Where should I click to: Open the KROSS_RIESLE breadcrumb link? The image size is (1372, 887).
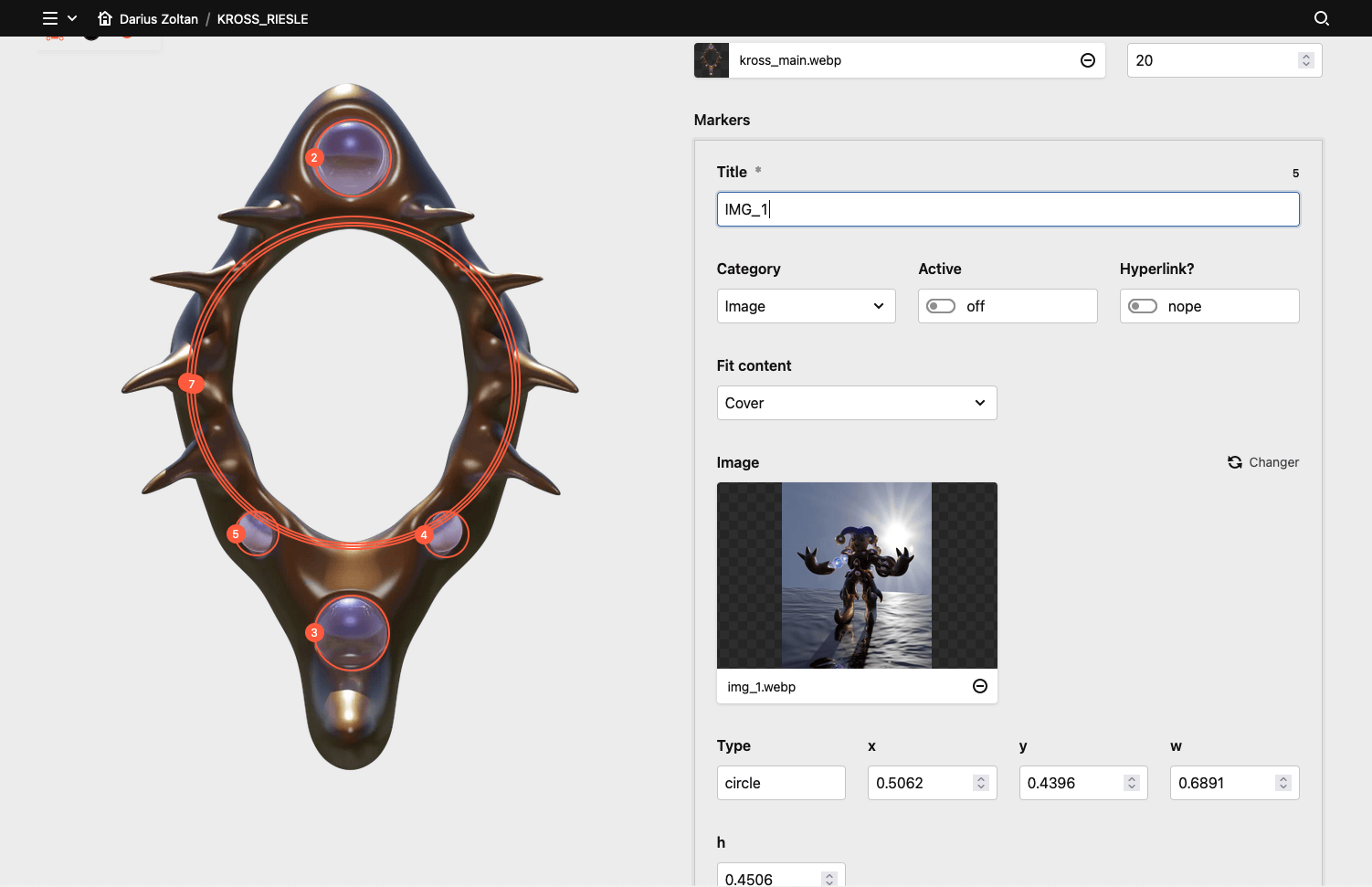tap(262, 19)
